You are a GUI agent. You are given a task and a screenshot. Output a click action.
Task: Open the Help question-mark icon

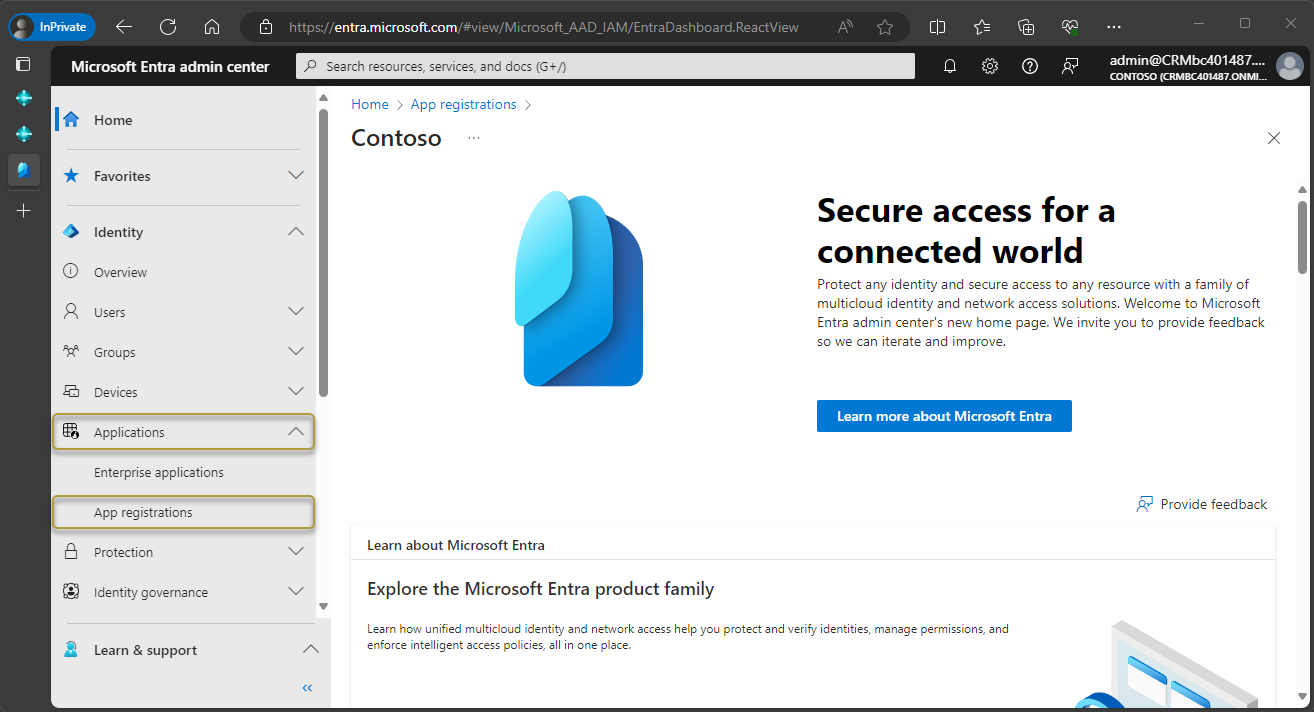coord(1029,65)
